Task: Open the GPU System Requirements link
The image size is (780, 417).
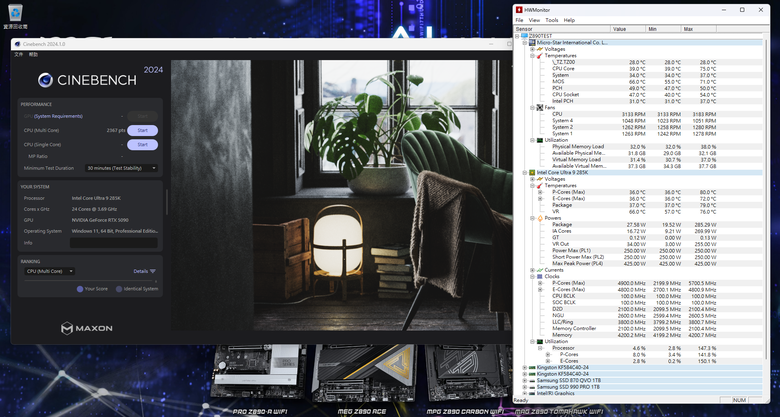Action: point(58,116)
